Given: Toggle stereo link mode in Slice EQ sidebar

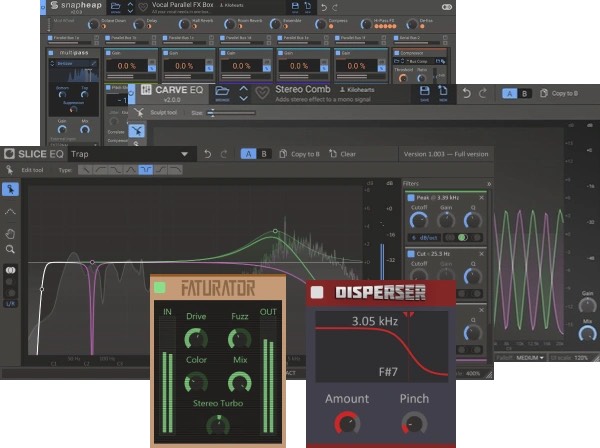Looking at the screenshot, I should [10, 270].
